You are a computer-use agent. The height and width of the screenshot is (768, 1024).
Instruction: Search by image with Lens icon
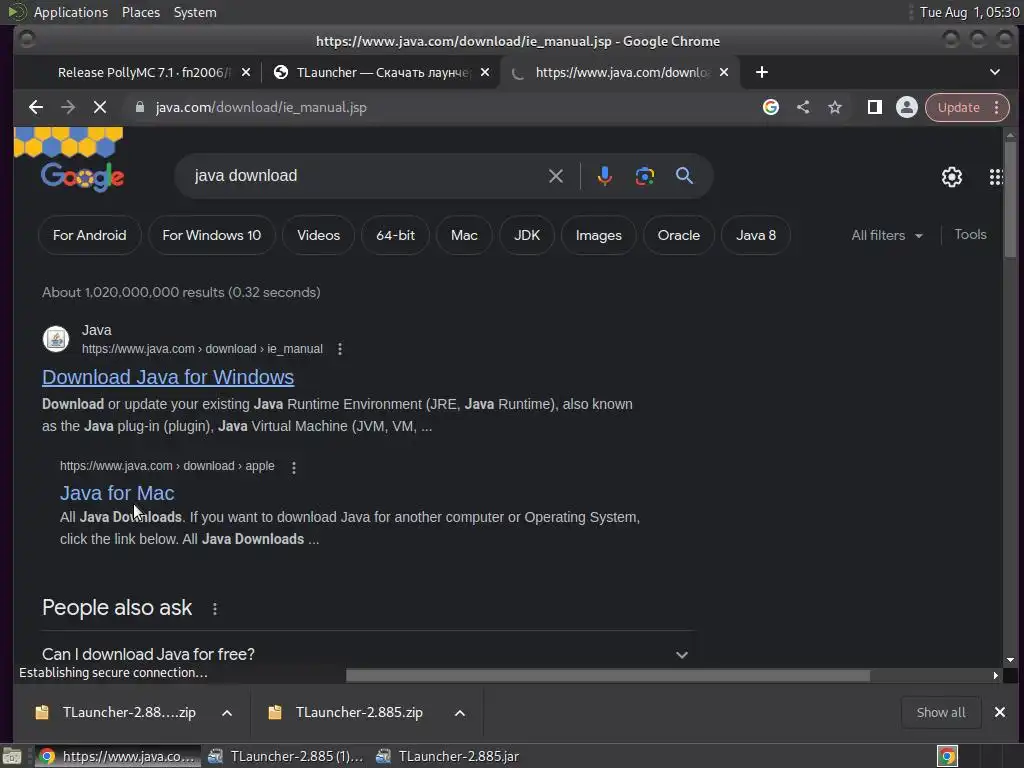pos(645,176)
